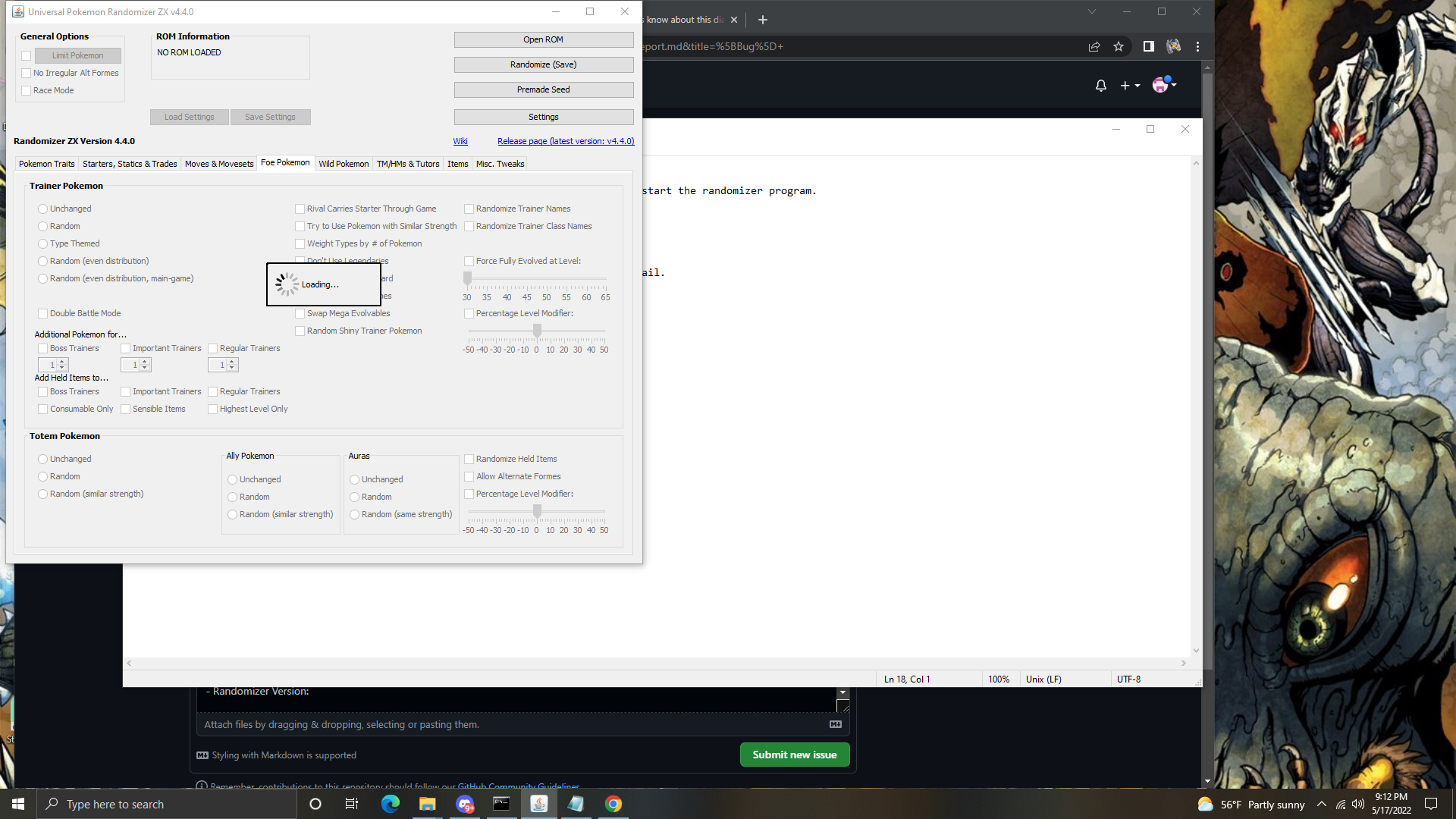Viewport: 1456px width, 819px height.
Task: Open Notepad taskbar icon
Action: point(576,804)
